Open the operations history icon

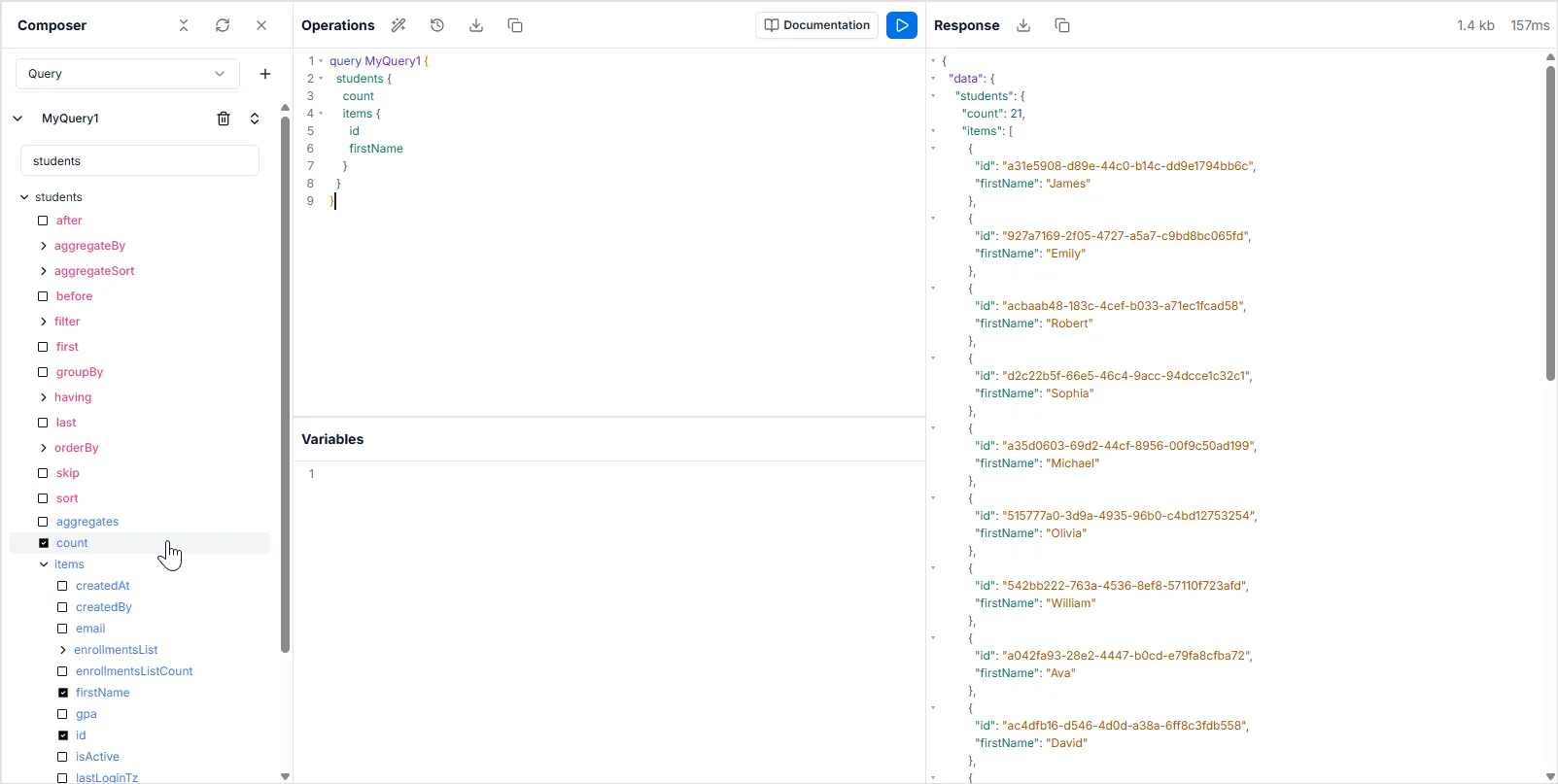point(437,25)
